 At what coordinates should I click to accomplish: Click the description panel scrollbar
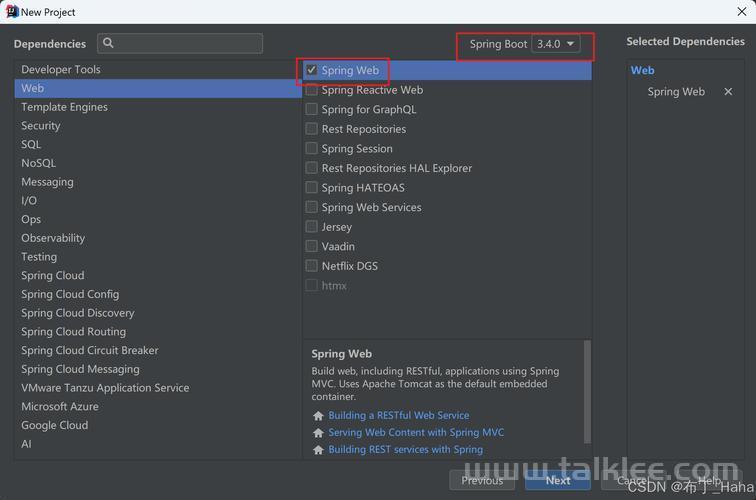pos(587,392)
